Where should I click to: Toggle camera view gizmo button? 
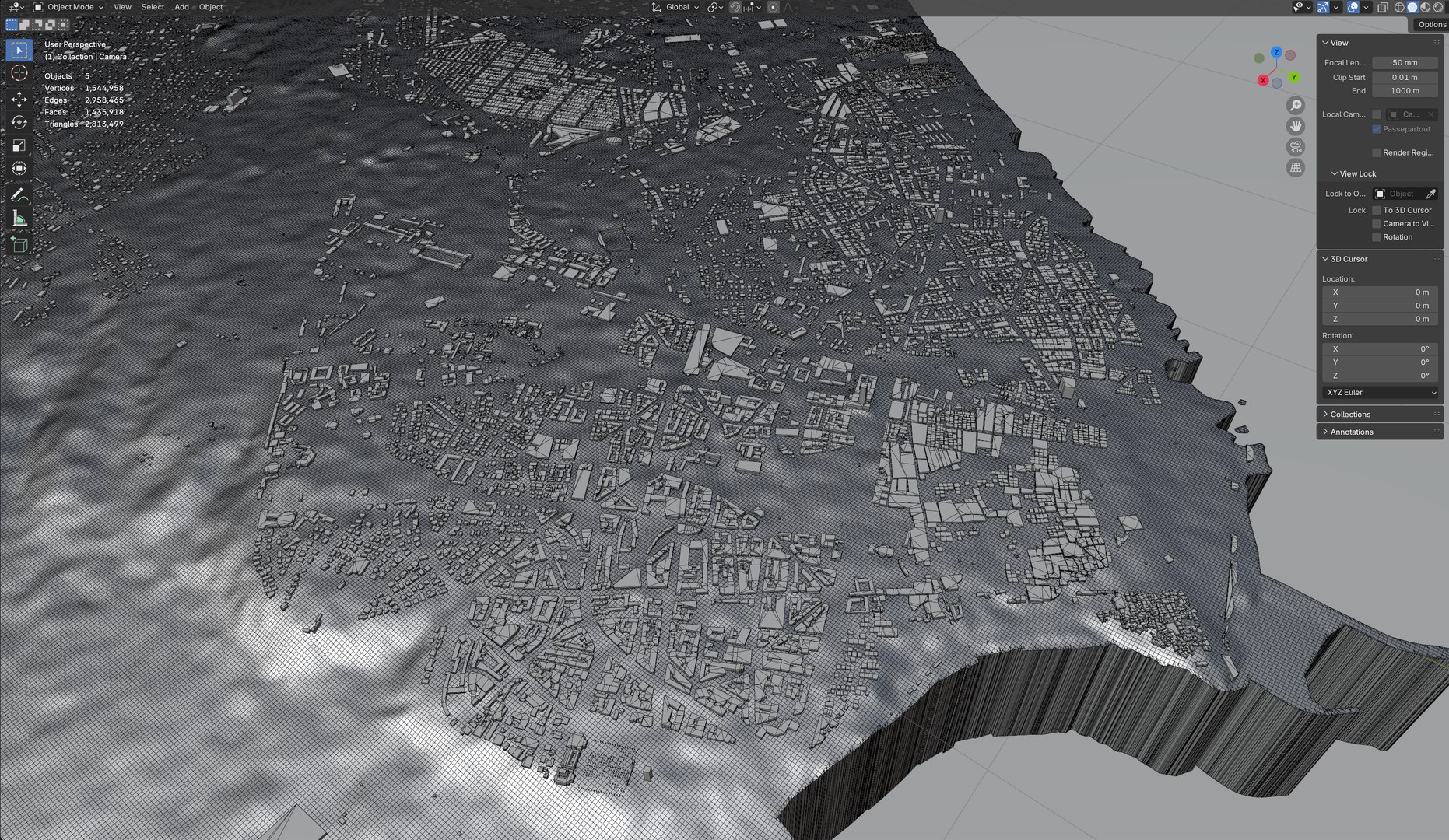pos(1296,147)
